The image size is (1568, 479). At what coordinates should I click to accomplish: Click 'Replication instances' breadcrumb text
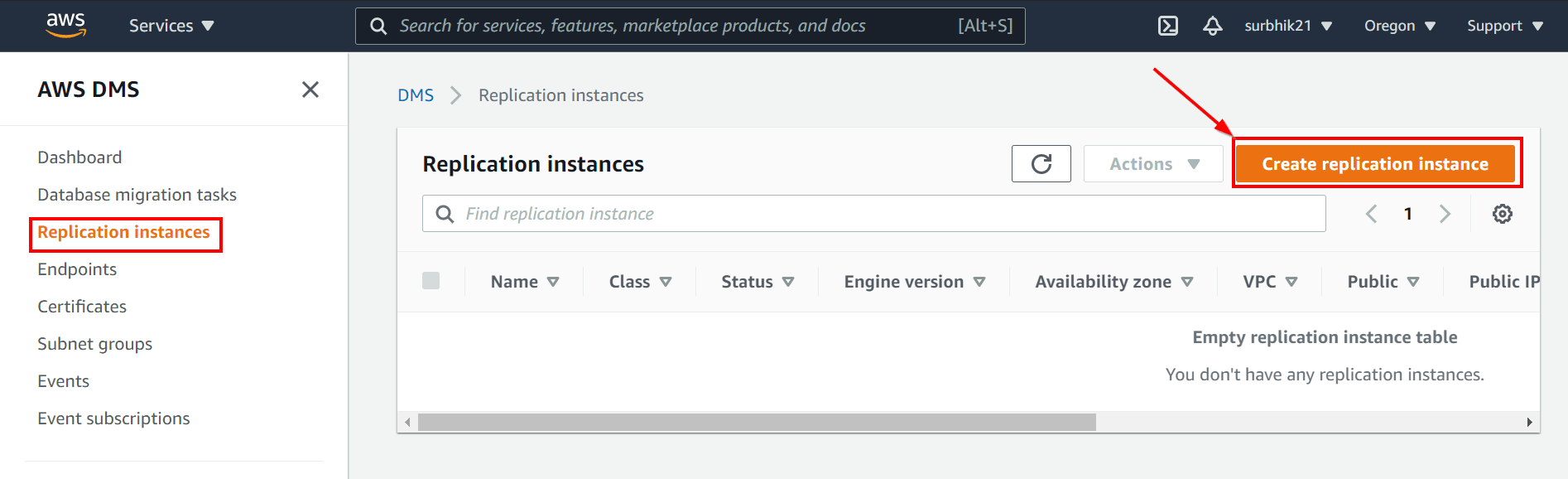pyautogui.click(x=561, y=95)
